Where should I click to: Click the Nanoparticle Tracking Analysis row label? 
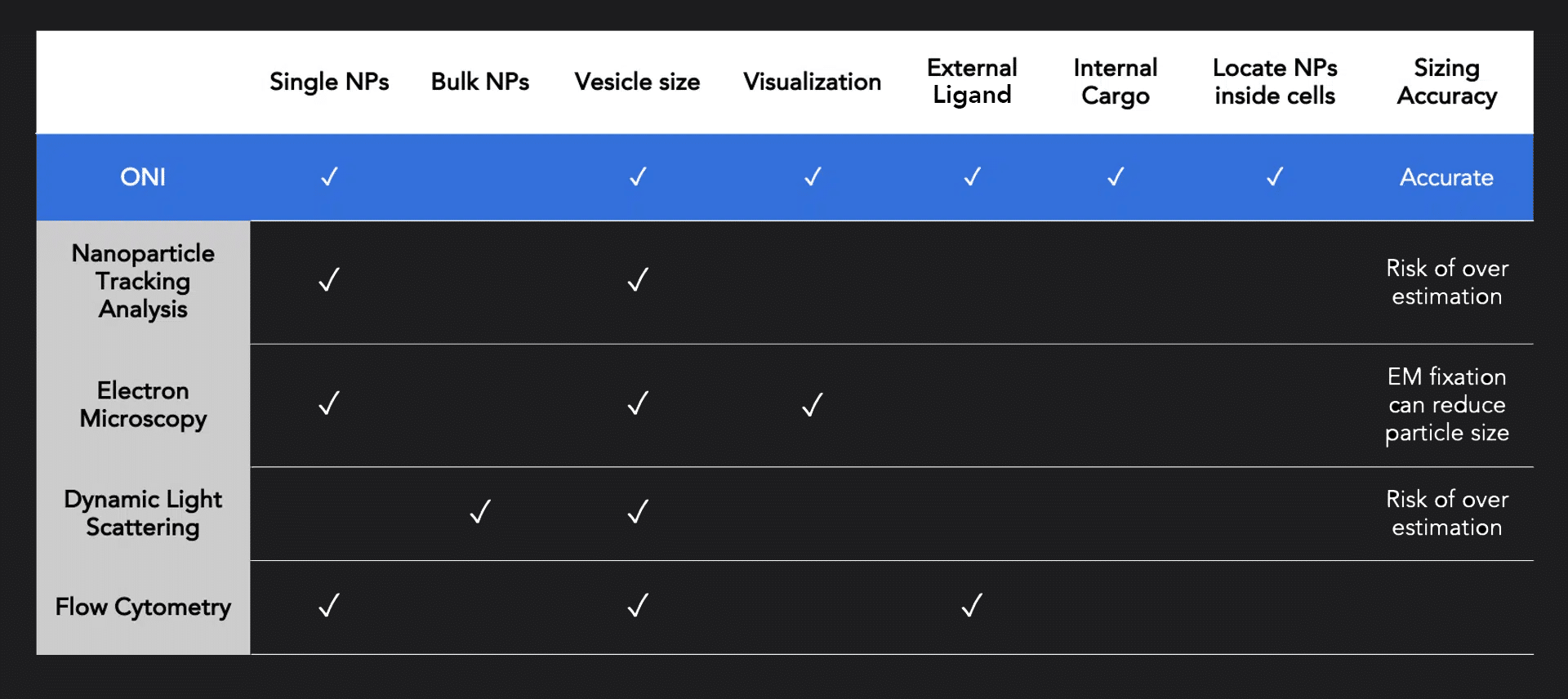click(x=143, y=281)
